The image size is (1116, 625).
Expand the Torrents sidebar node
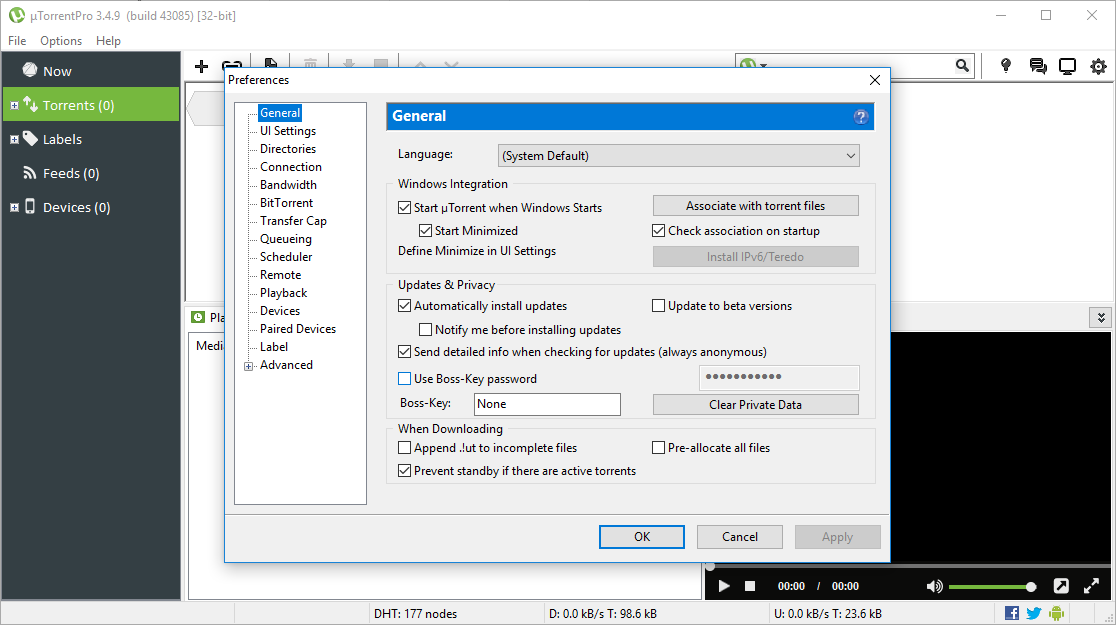(x=14, y=105)
